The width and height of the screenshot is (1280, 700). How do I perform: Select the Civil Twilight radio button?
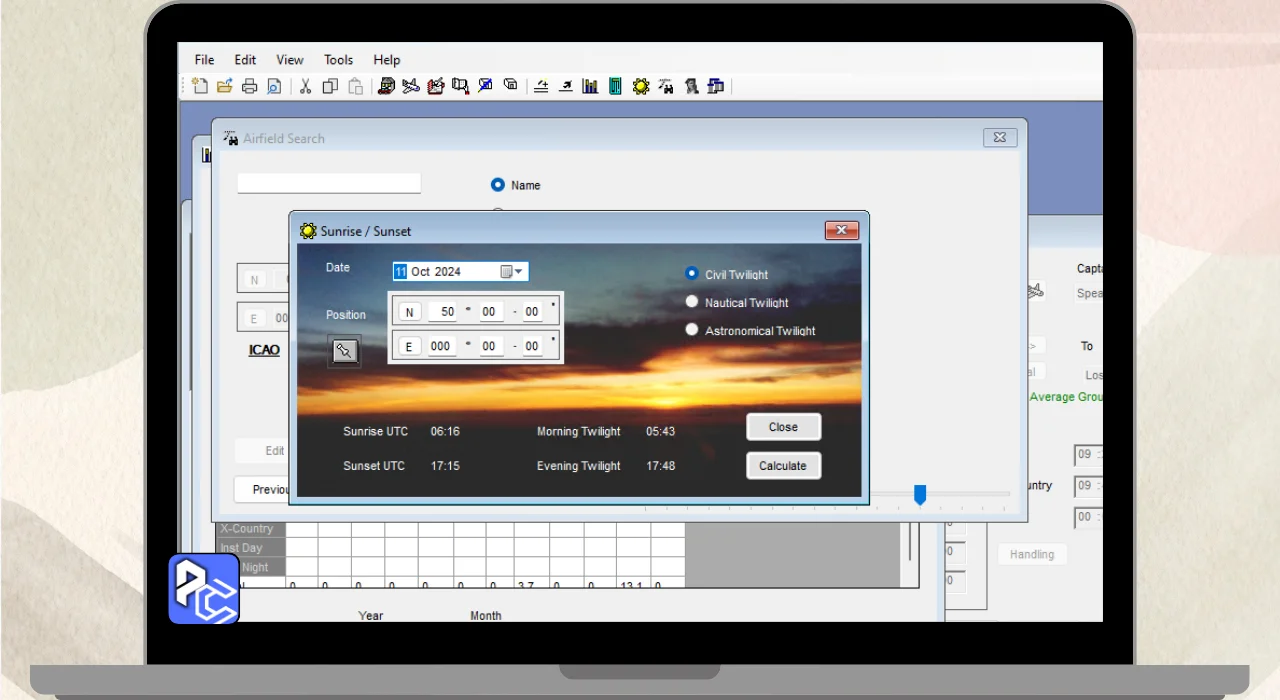[691, 273]
